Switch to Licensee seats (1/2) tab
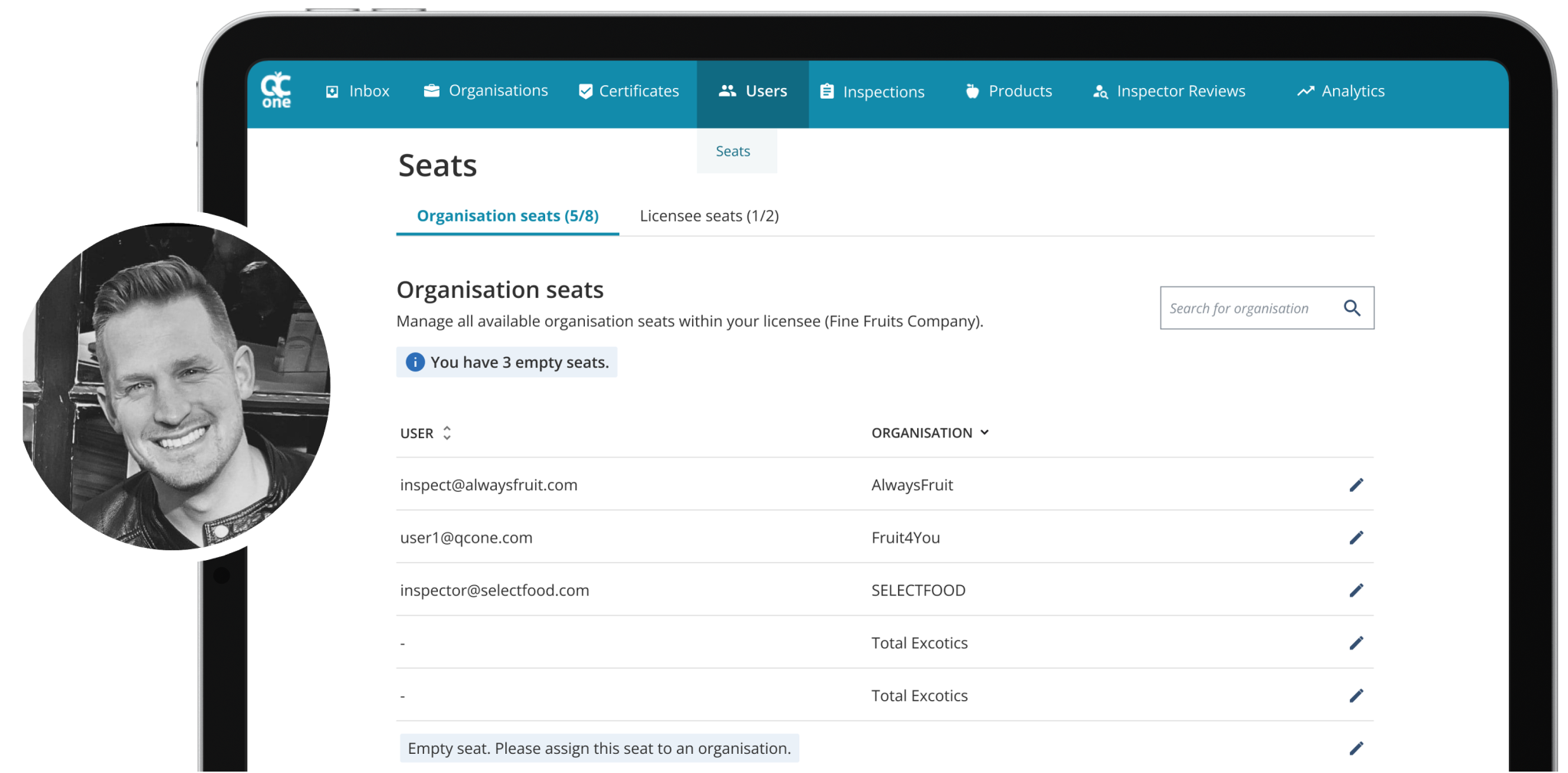The height and width of the screenshot is (773, 1568). click(709, 216)
